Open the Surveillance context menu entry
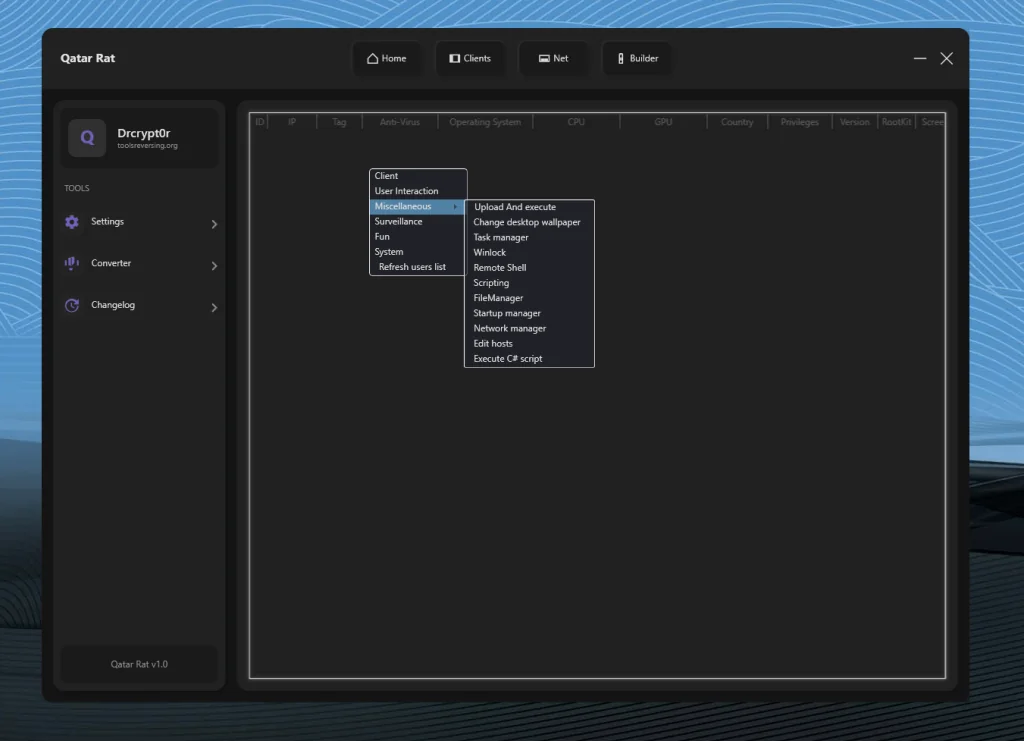The height and width of the screenshot is (741, 1024). click(x=398, y=222)
